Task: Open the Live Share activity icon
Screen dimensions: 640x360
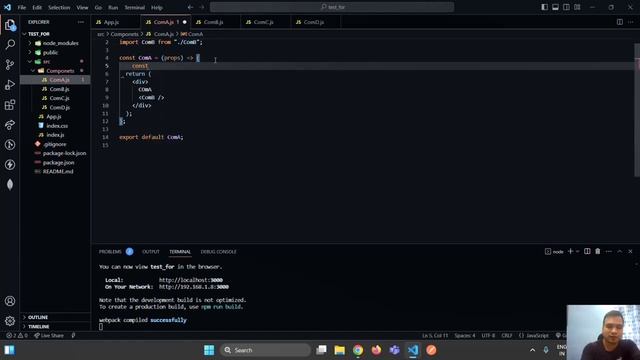Action: [10, 125]
